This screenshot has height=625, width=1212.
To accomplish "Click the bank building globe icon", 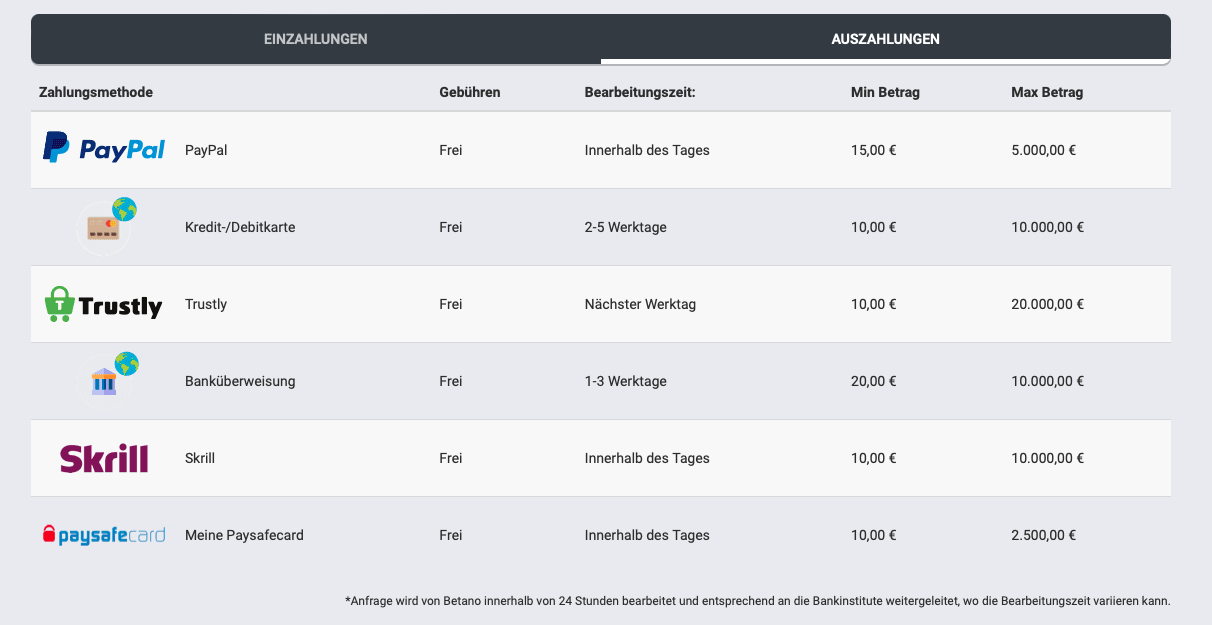I will point(108,378).
